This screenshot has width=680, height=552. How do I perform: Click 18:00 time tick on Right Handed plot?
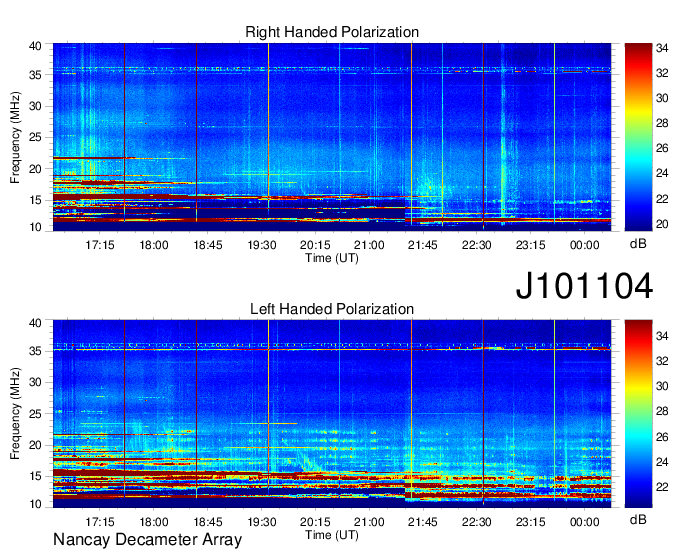[154, 245]
